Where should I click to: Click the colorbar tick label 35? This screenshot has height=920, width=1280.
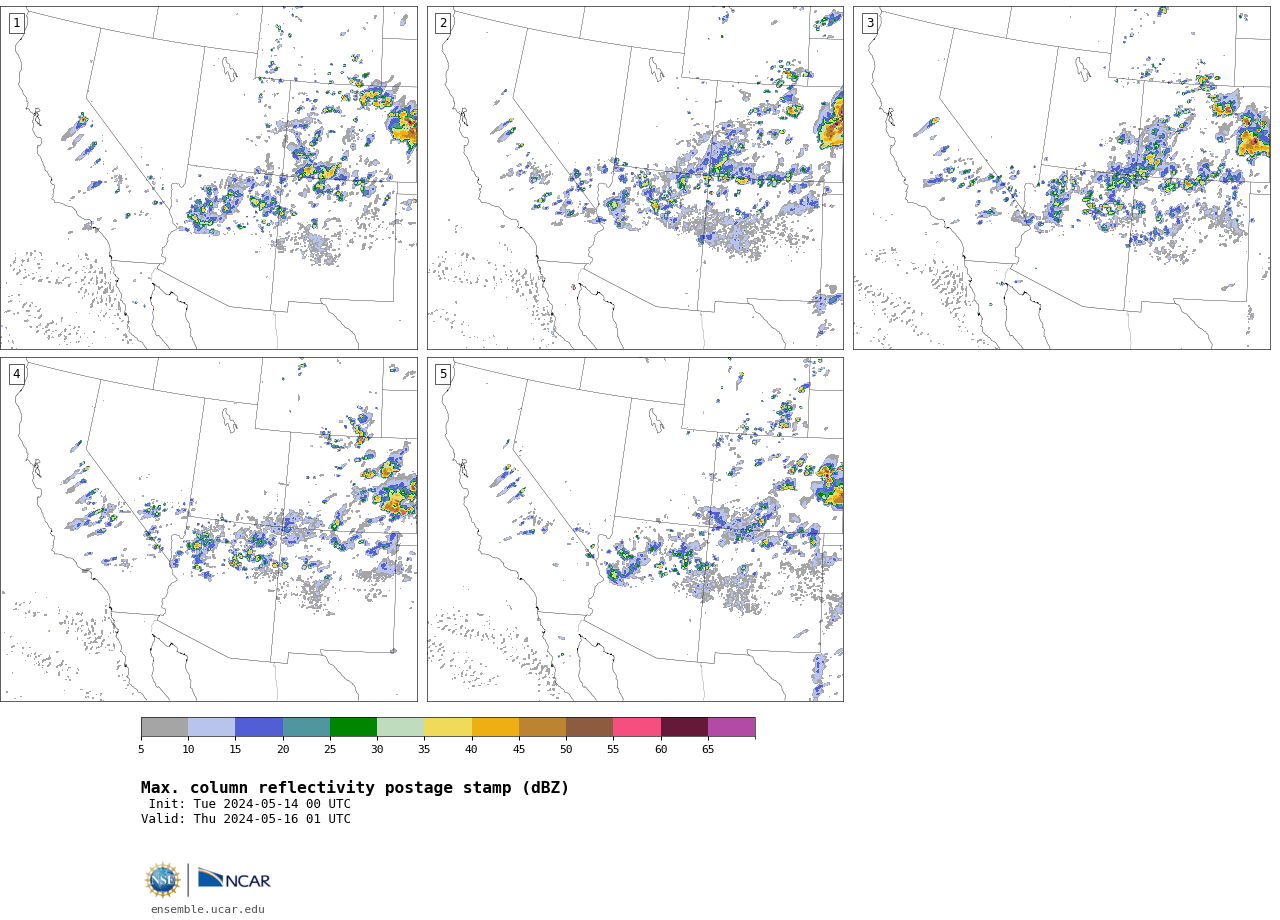tap(424, 750)
